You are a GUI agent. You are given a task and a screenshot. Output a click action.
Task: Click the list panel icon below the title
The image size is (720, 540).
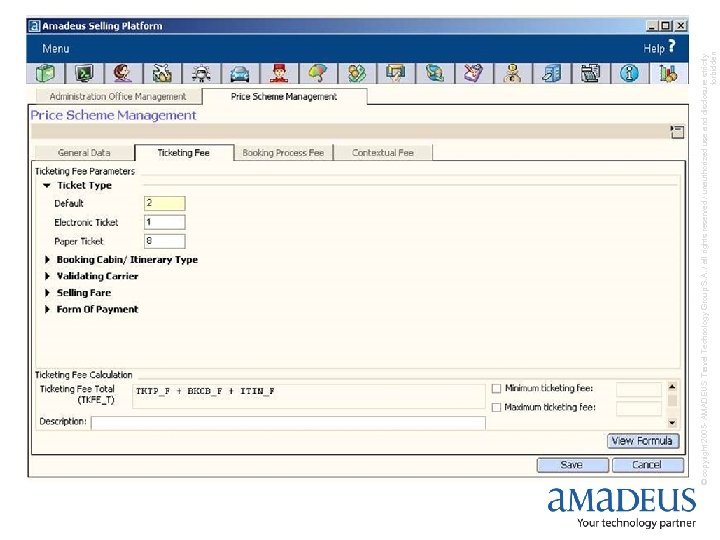tap(677, 132)
